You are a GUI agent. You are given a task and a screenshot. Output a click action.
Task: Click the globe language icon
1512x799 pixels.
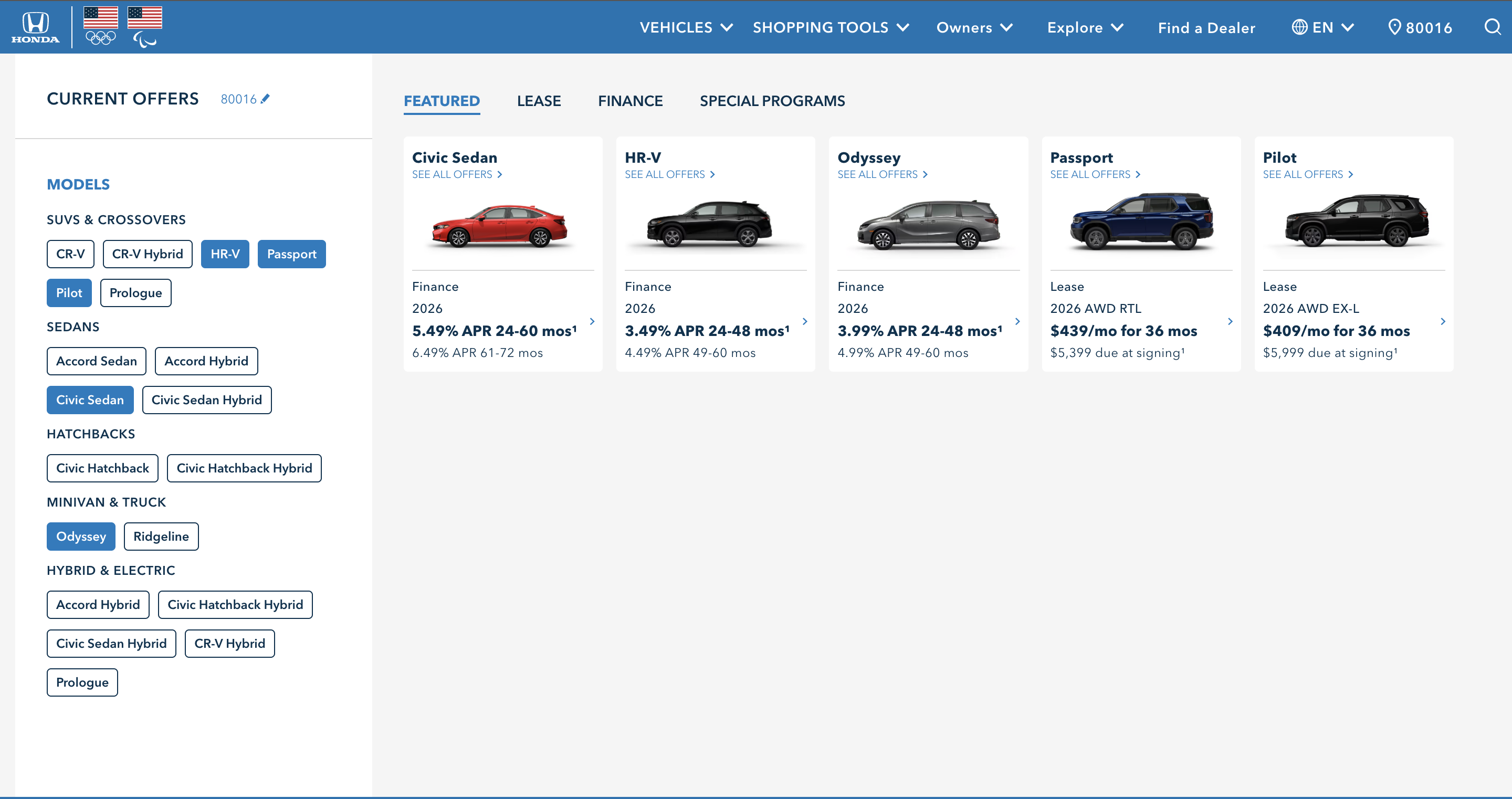1299,27
